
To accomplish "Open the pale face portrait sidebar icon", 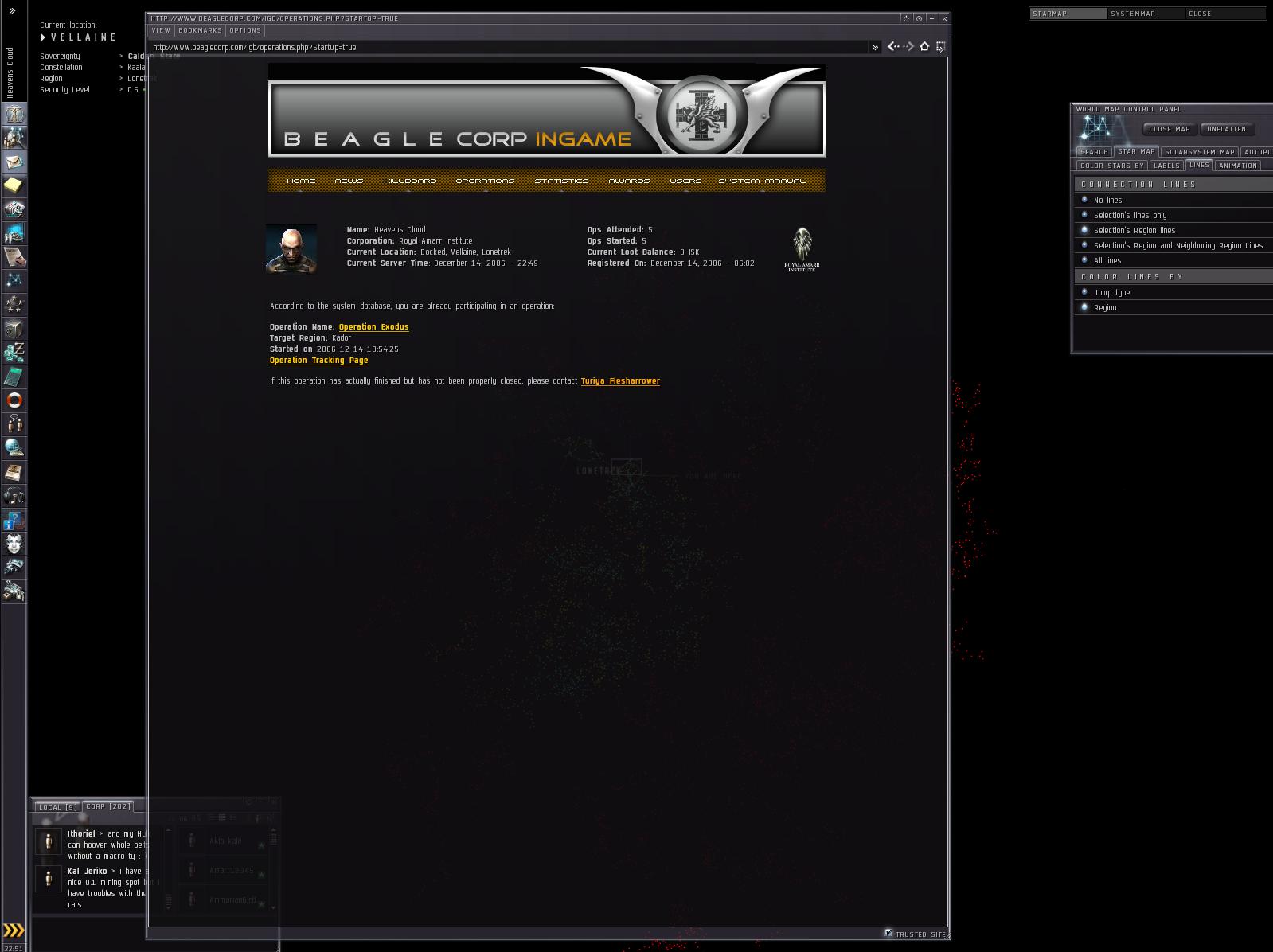I will coord(14,544).
